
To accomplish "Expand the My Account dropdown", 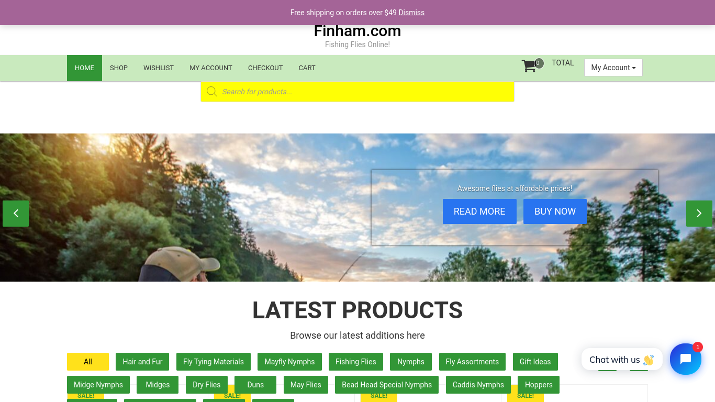I will tap(613, 67).
